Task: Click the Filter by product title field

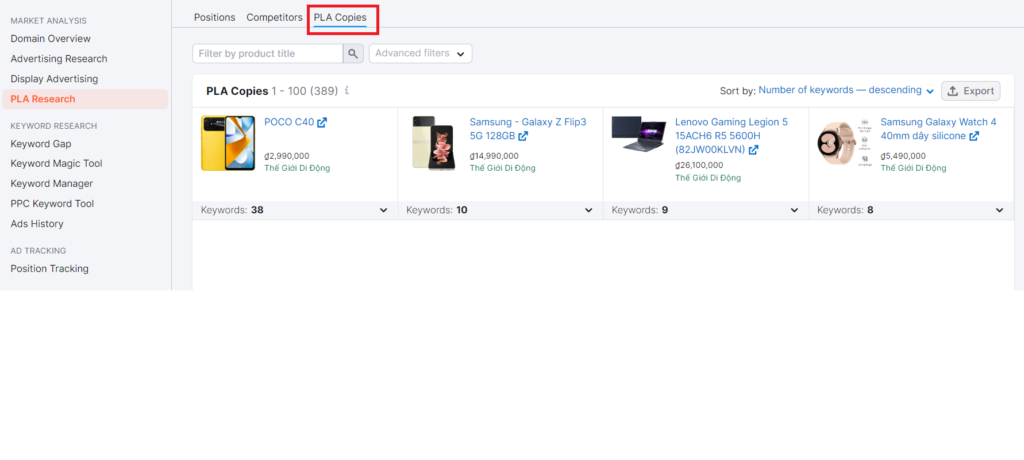Action: (267, 54)
